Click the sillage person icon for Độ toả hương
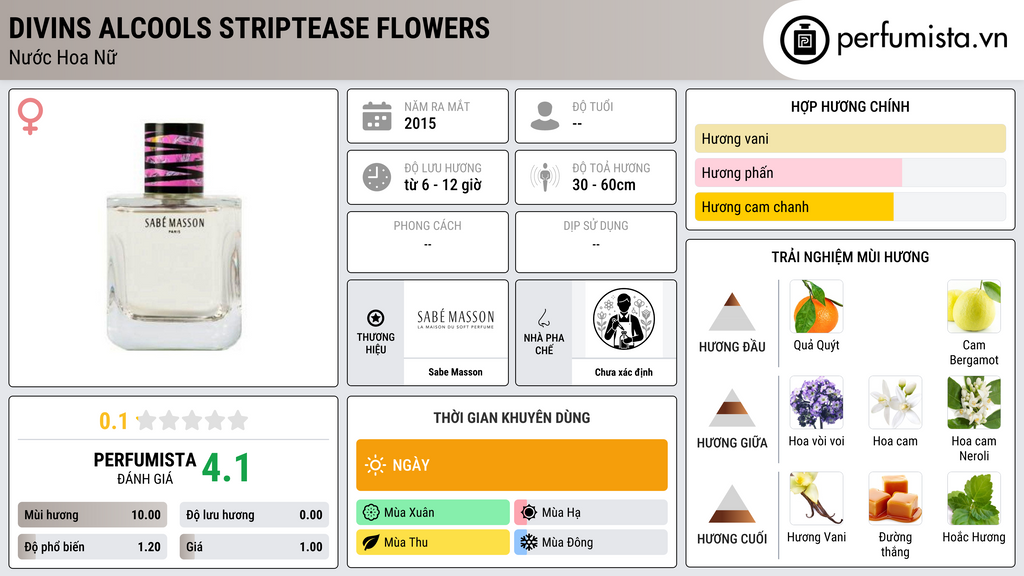Image resolution: width=1024 pixels, height=576 pixels. click(x=545, y=177)
